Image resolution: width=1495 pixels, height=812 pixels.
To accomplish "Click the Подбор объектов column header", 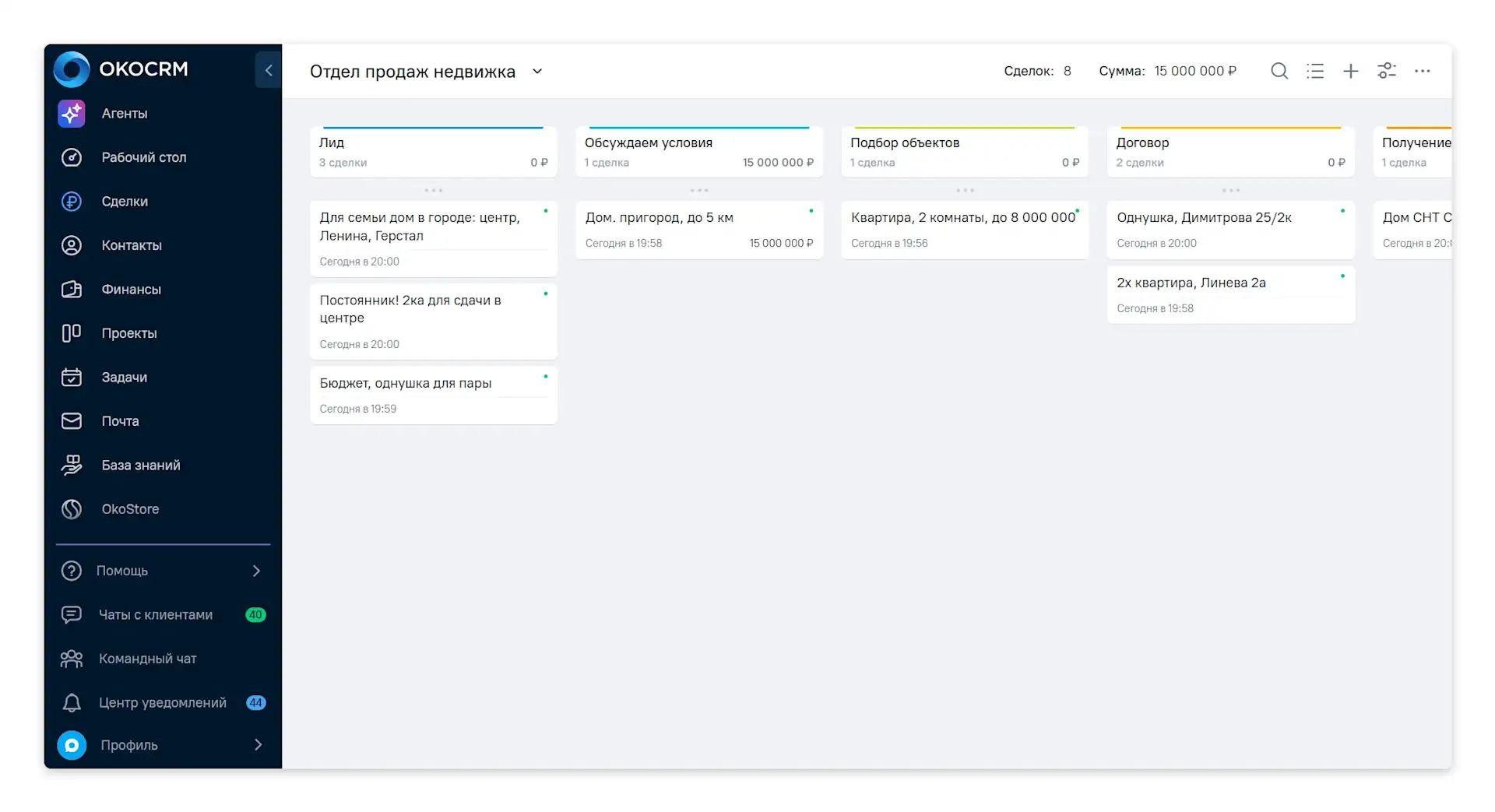I will pos(965,152).
